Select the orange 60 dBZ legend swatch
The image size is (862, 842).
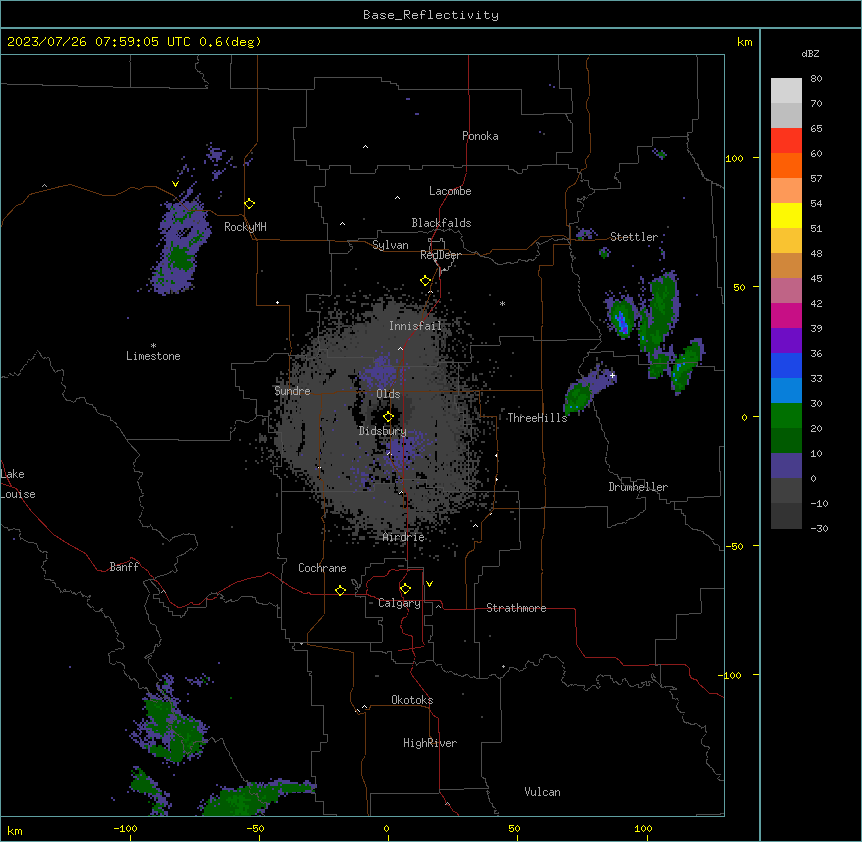click(786, 165)
